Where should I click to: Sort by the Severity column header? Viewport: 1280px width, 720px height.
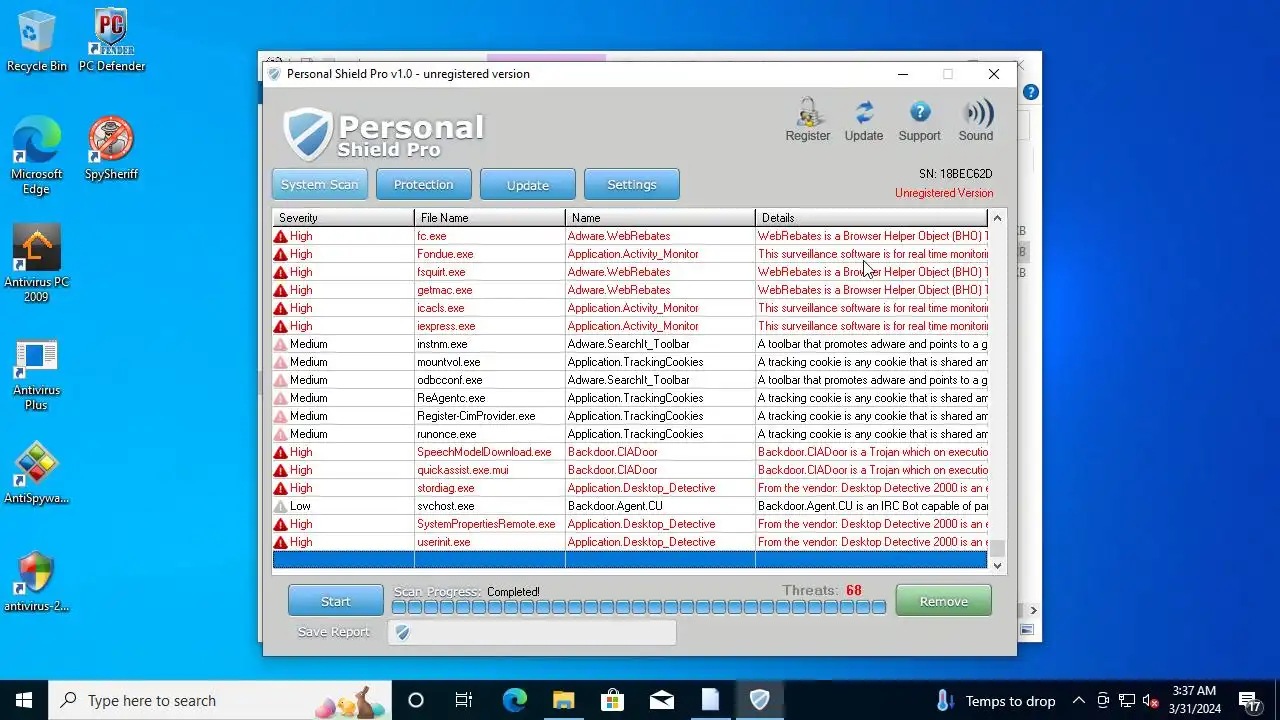point(343,218)
